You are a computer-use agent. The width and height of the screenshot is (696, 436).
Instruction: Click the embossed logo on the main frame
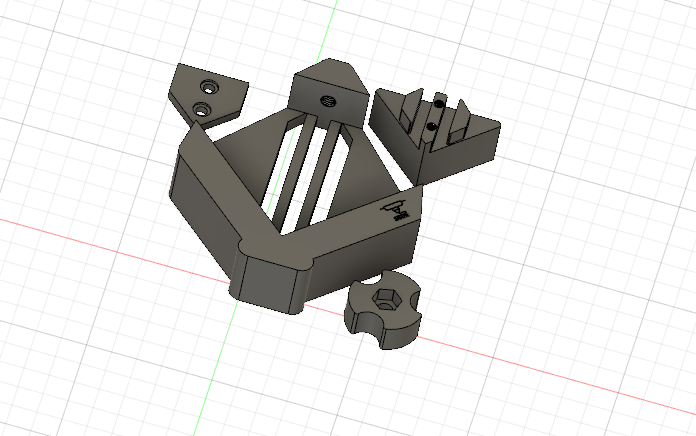pos(396,210)
